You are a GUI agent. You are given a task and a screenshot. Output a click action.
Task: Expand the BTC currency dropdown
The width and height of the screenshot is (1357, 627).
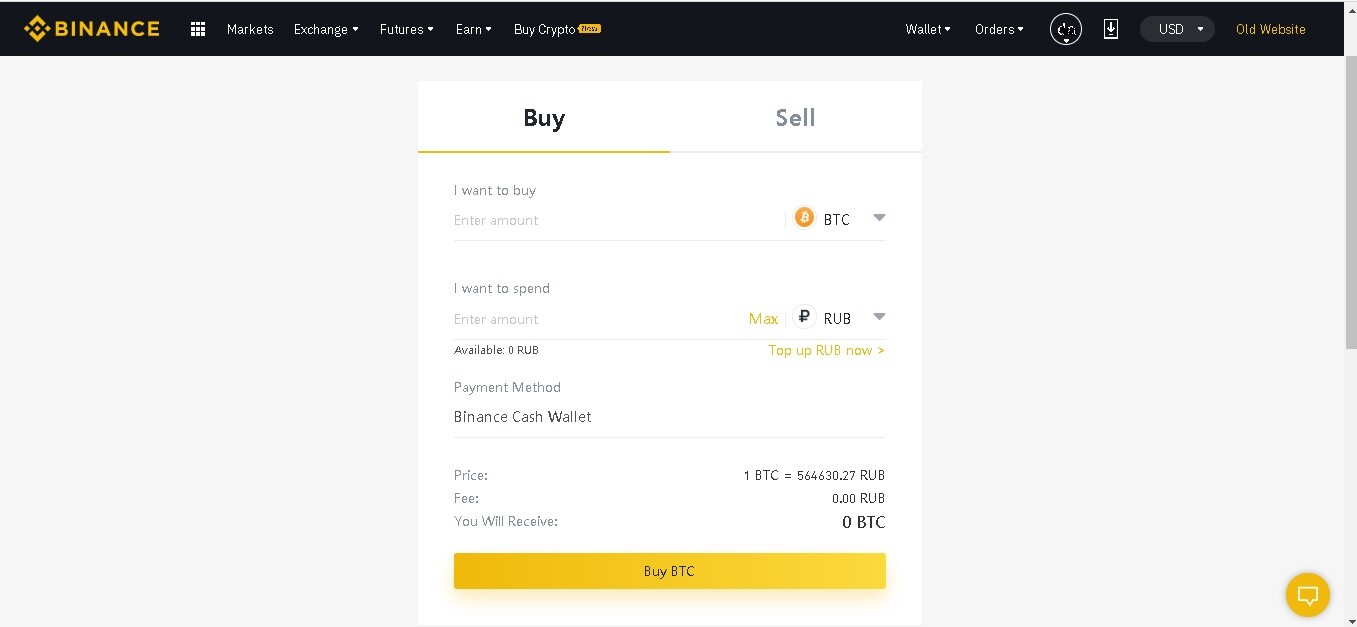coord(879,217)
